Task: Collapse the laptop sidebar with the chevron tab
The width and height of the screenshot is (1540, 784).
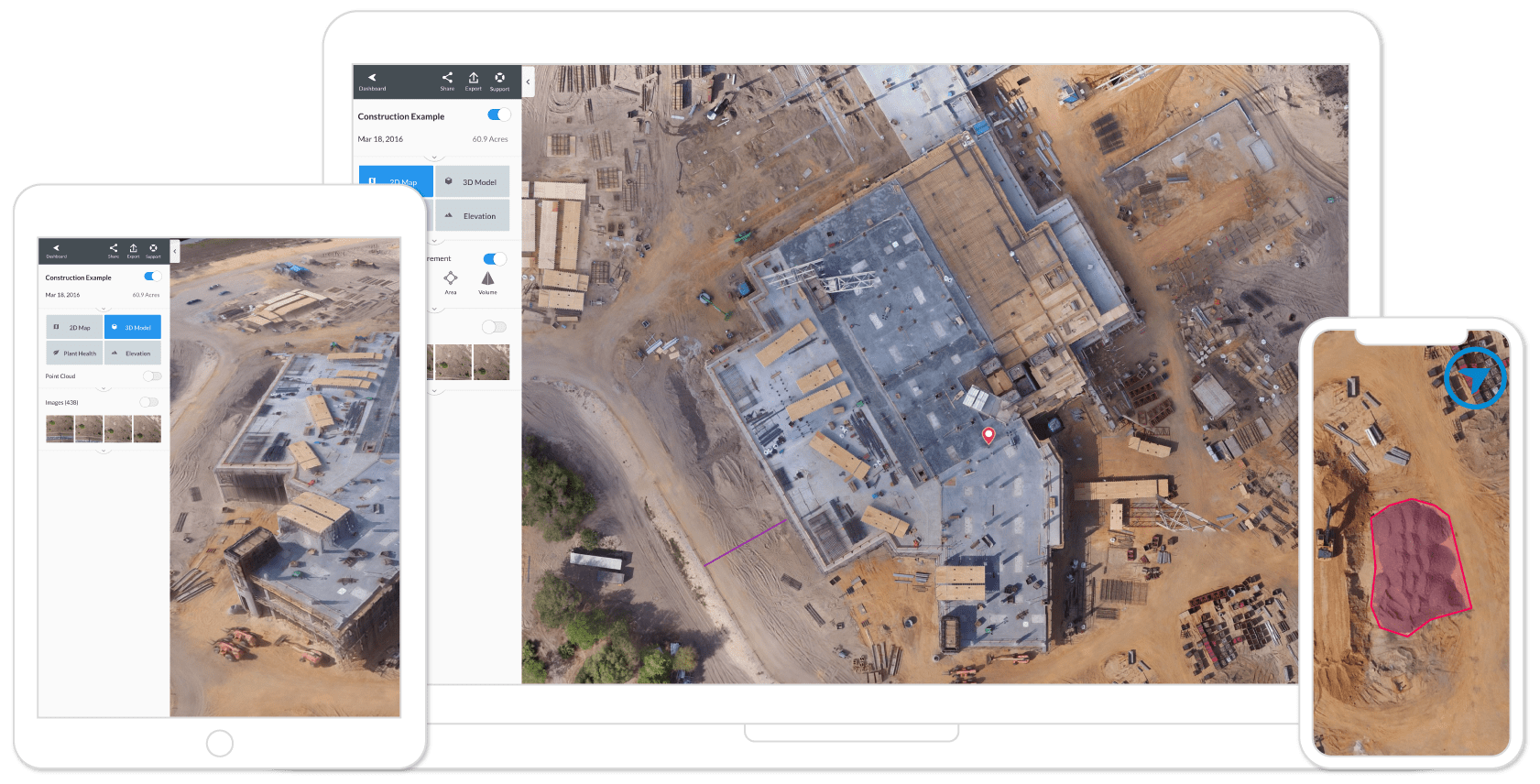Action: tap(528, 82)
